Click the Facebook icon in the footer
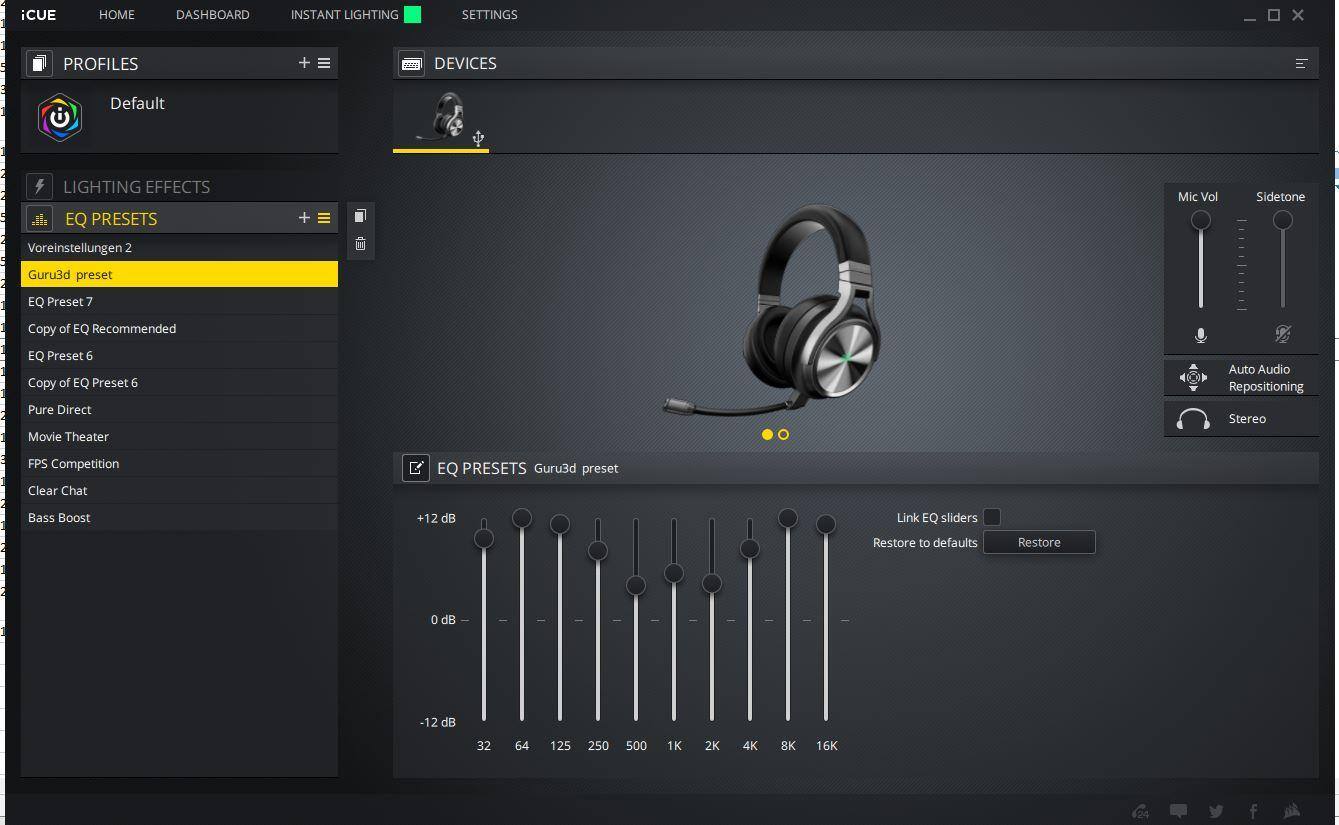 [x=1253, y=811]
